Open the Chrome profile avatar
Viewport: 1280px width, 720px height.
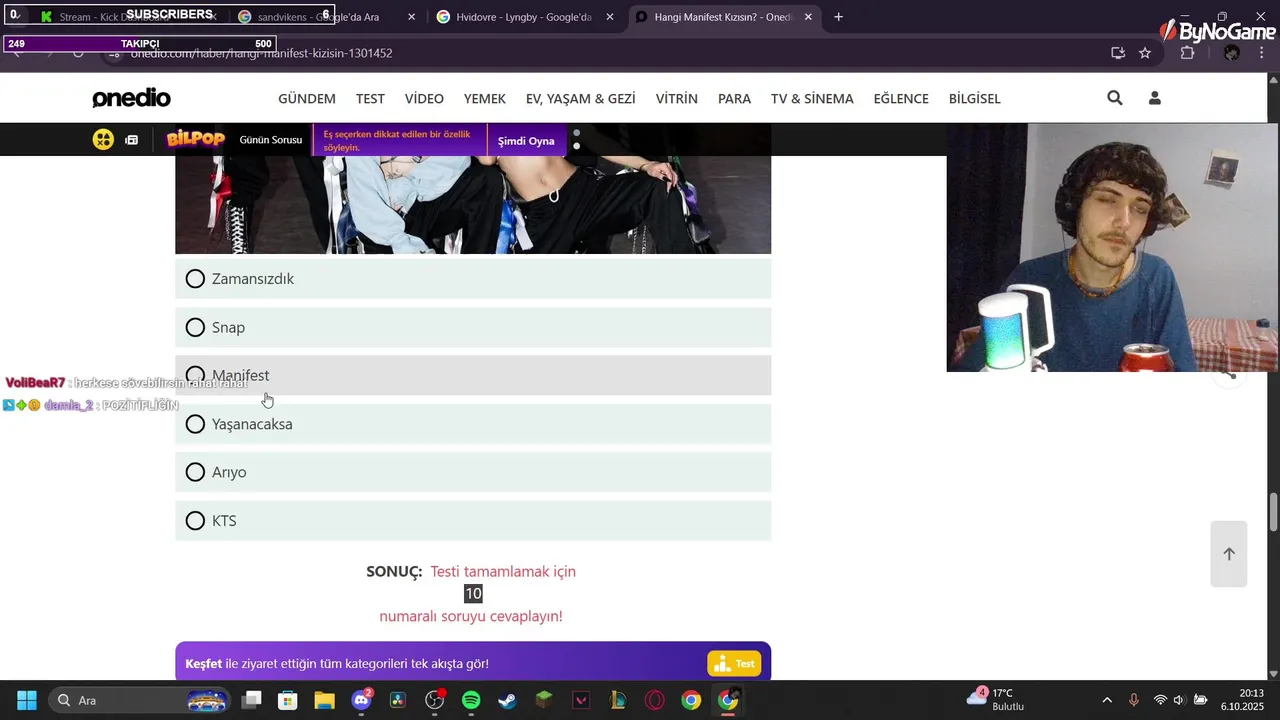pos(1232,53)
